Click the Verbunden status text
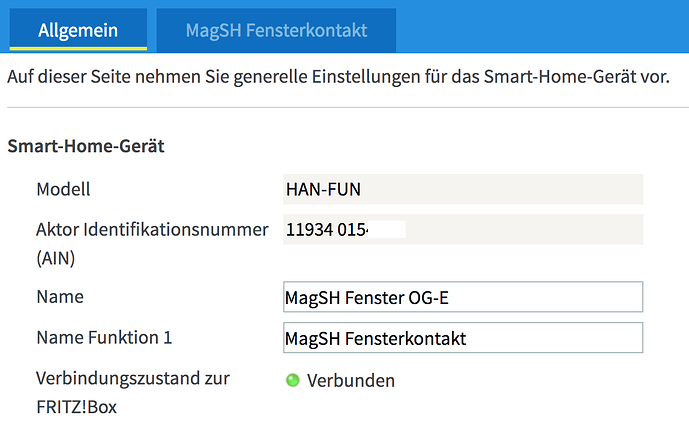Image resolution: width=689 pixels, height=433 pixels. click(350, 381)
